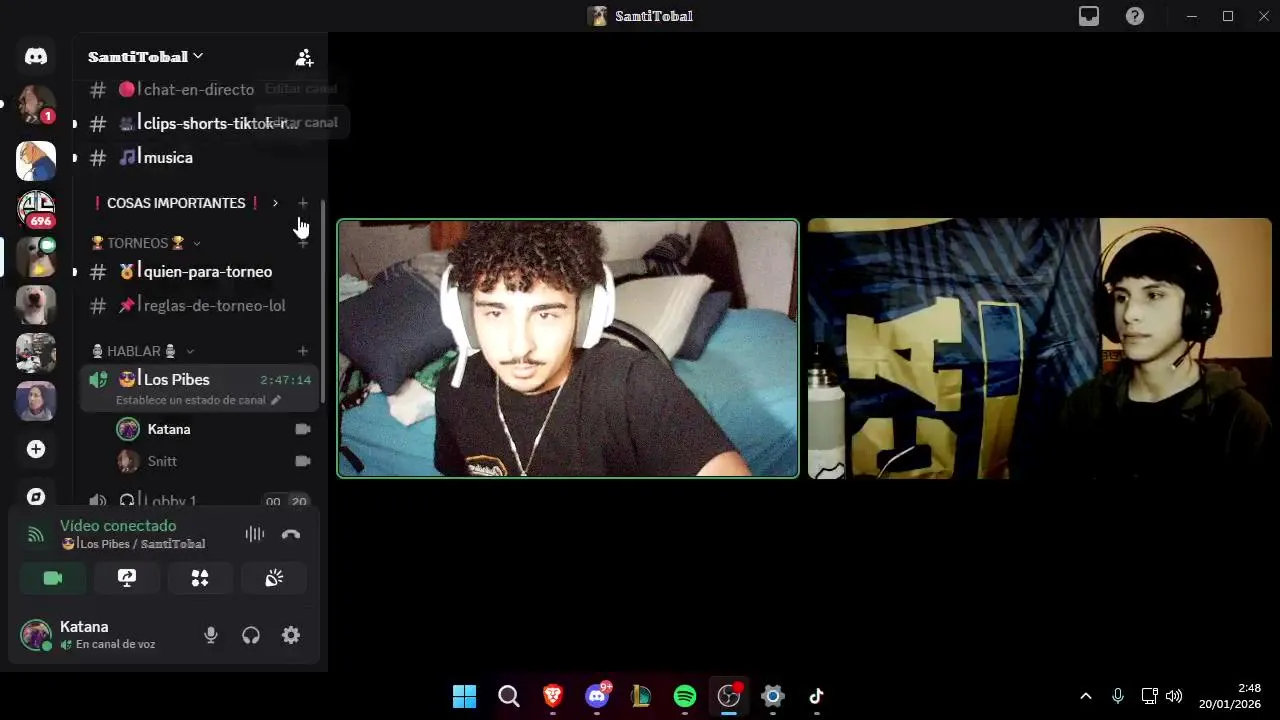
Task: Click Add a Server plus icon
Action: [36, 449]
